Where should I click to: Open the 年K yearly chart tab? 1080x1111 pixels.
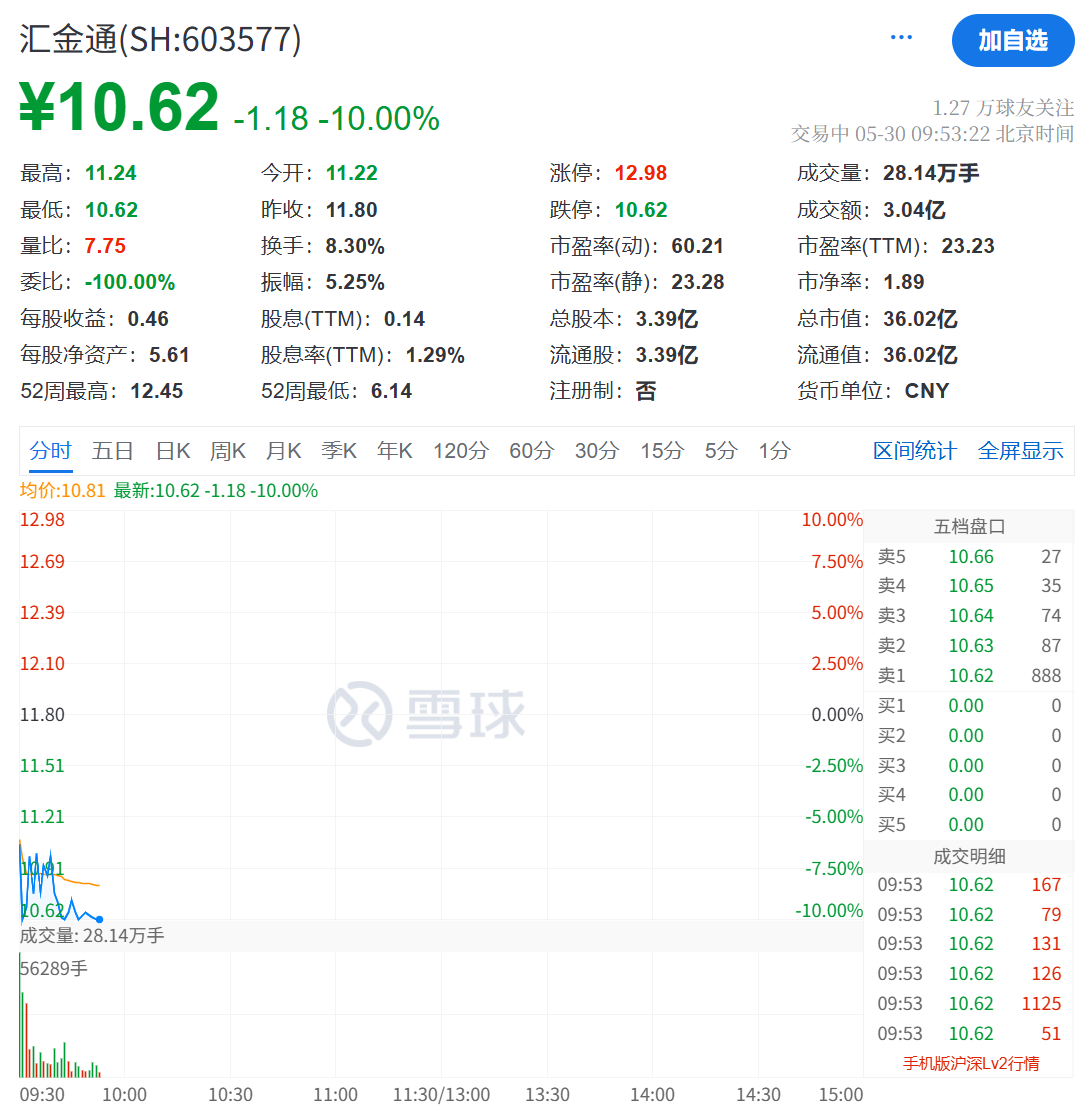tap(394, 450)
